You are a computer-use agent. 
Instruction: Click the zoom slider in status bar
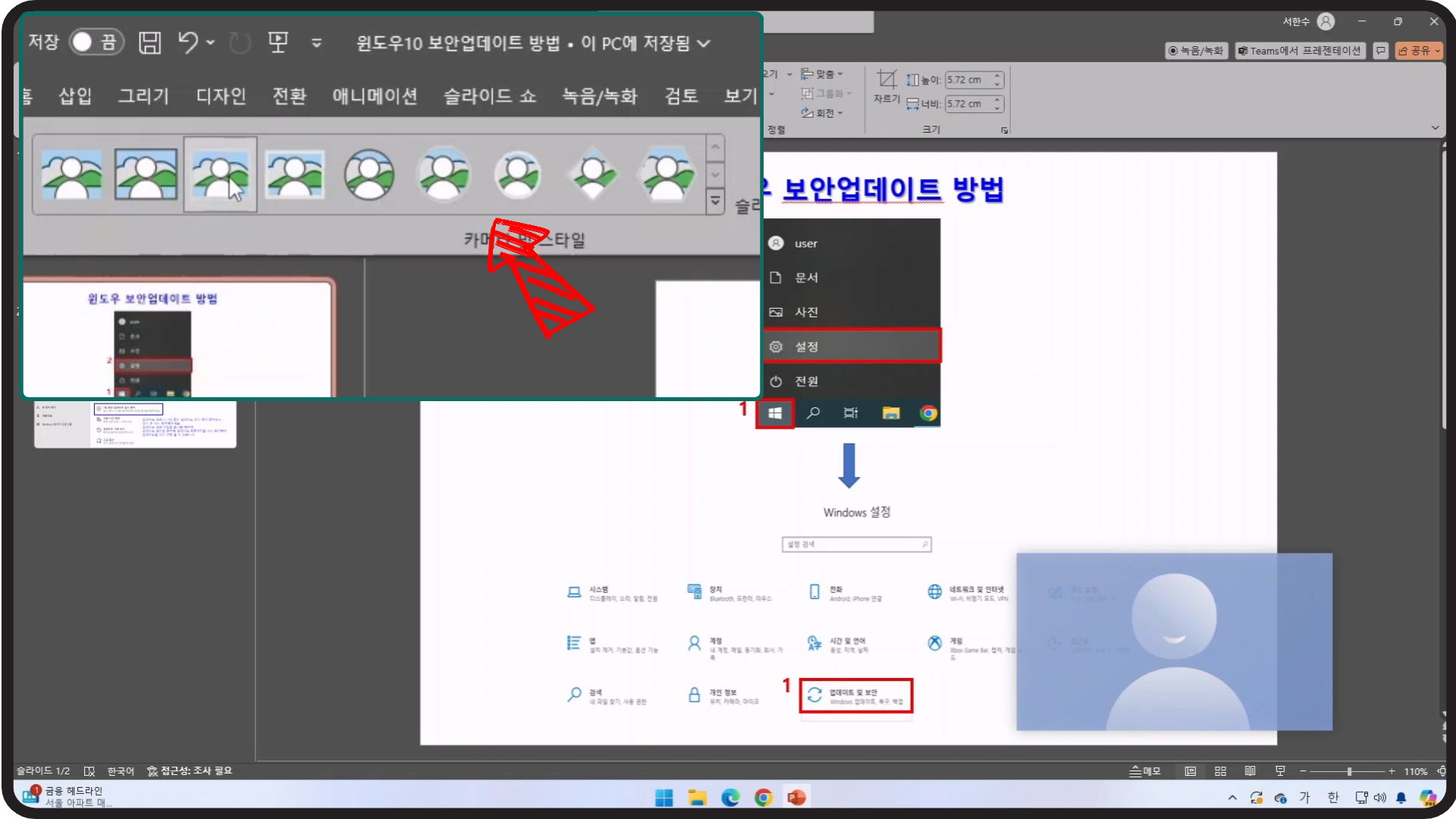click(1348, 771)
